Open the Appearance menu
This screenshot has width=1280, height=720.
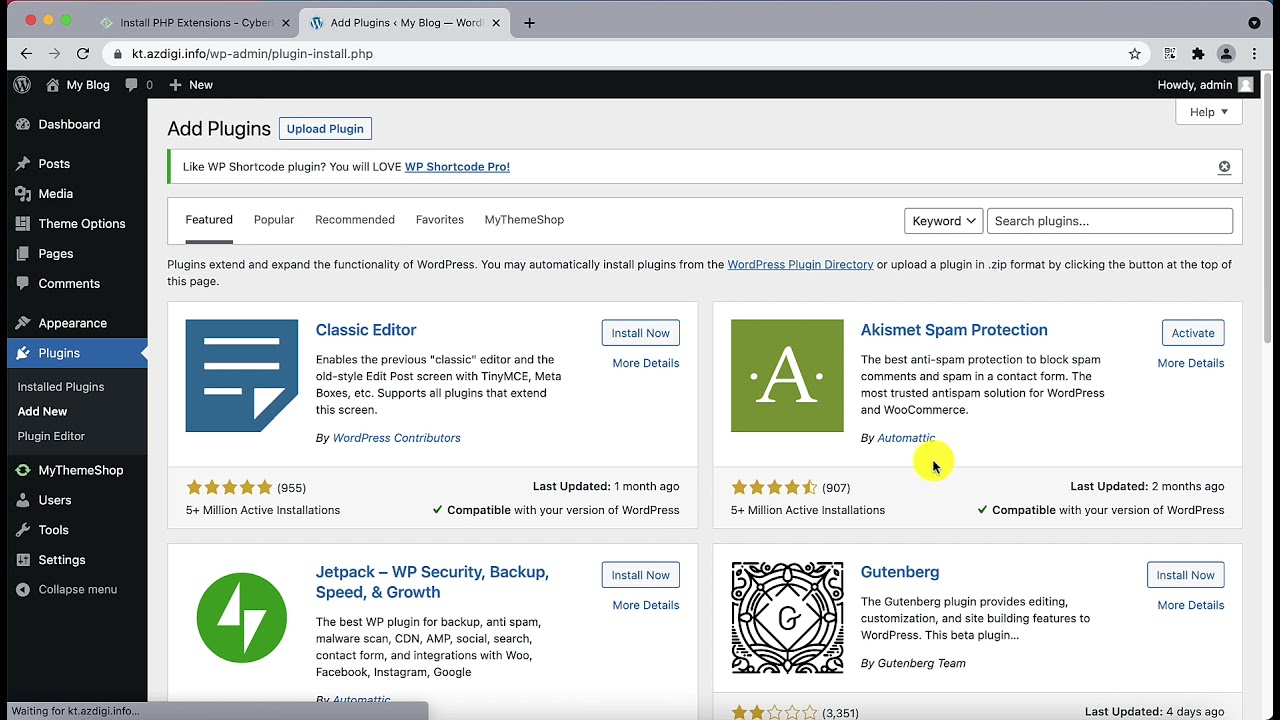pos(74,323)
